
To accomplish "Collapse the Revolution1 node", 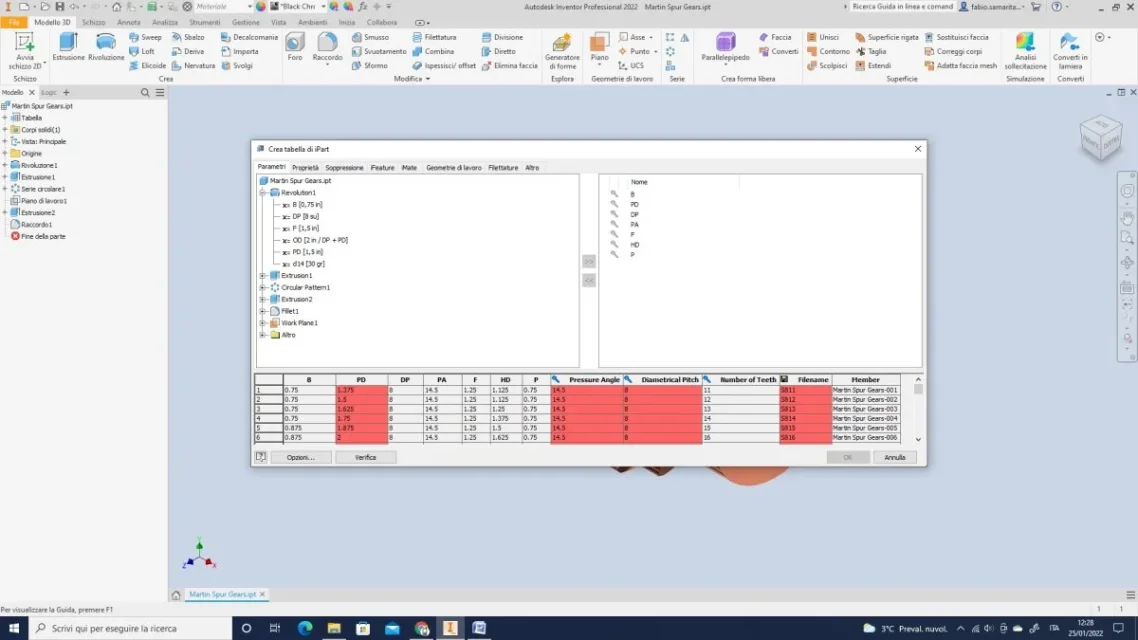I will (x=263, y=193).
